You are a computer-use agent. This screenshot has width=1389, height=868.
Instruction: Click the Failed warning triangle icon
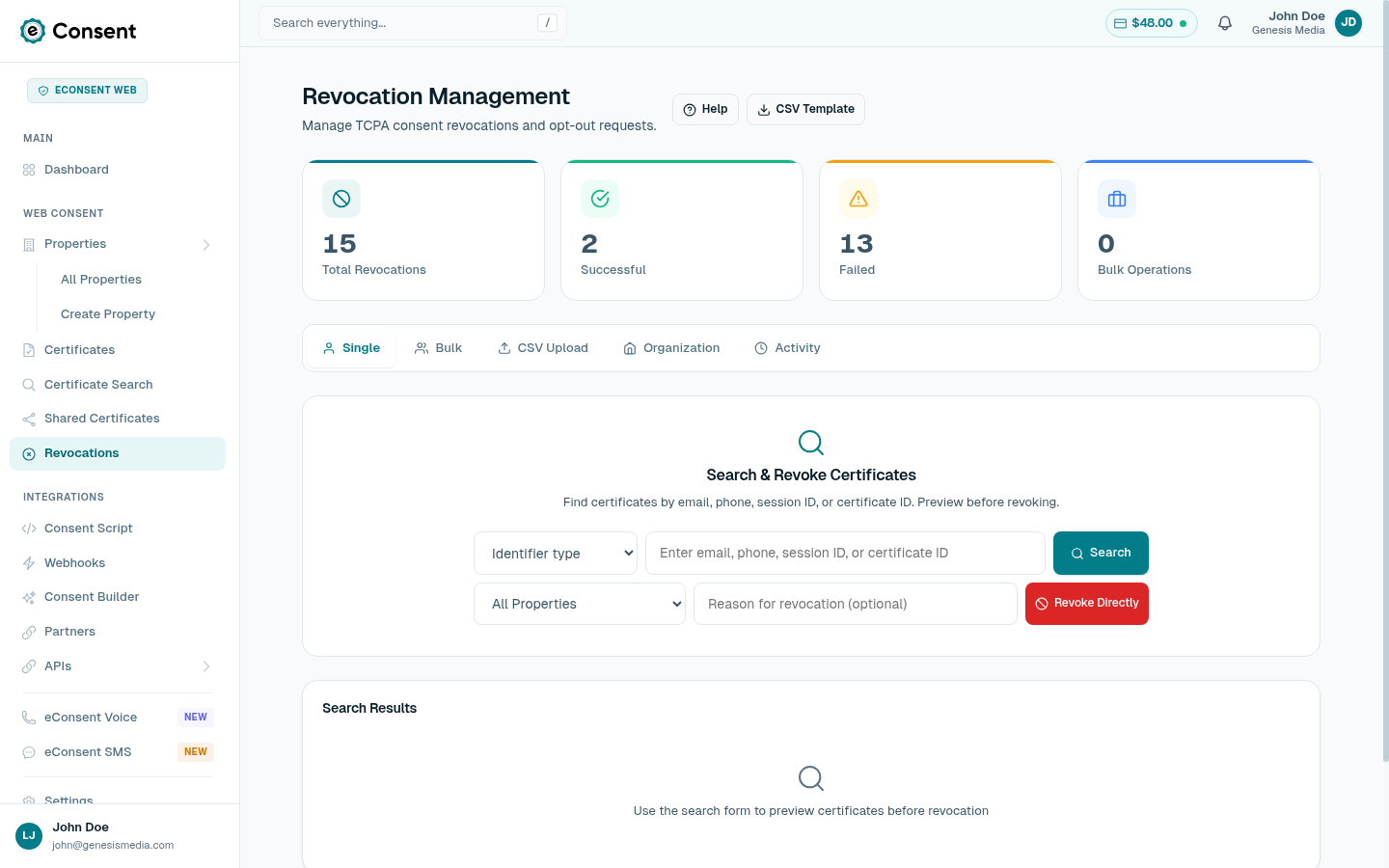858,199
